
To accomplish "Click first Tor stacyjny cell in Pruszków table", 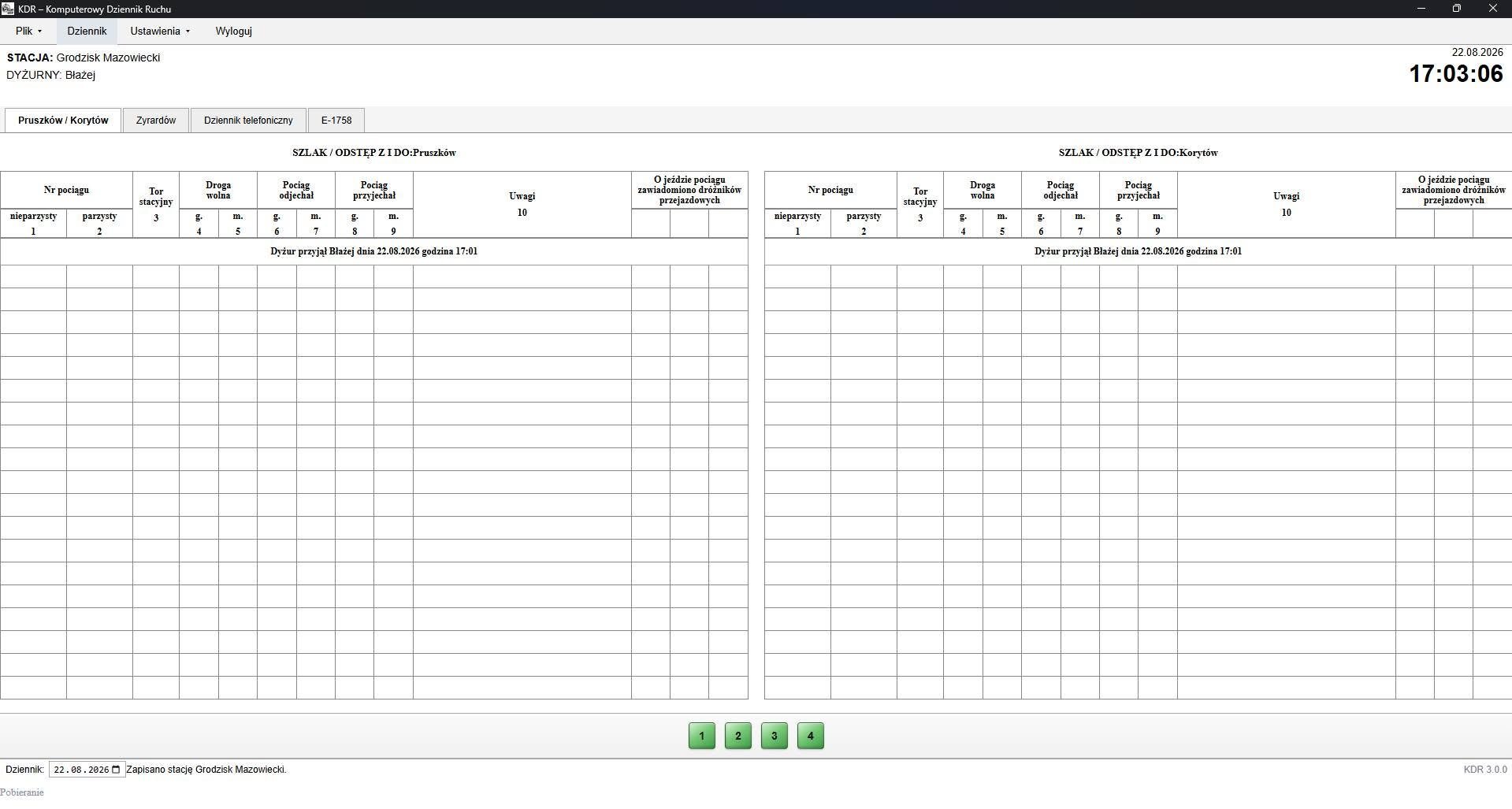I will pos(156,276).
